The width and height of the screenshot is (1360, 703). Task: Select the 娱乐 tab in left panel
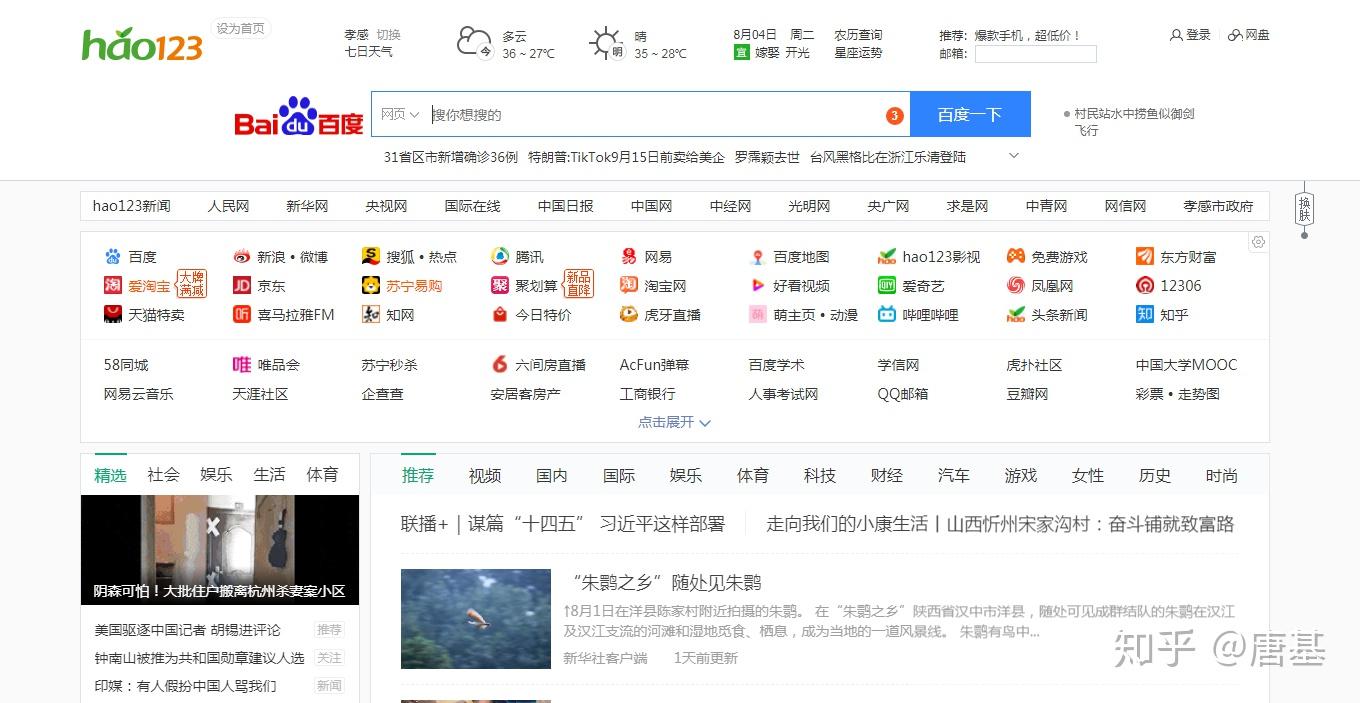[216, 475]
